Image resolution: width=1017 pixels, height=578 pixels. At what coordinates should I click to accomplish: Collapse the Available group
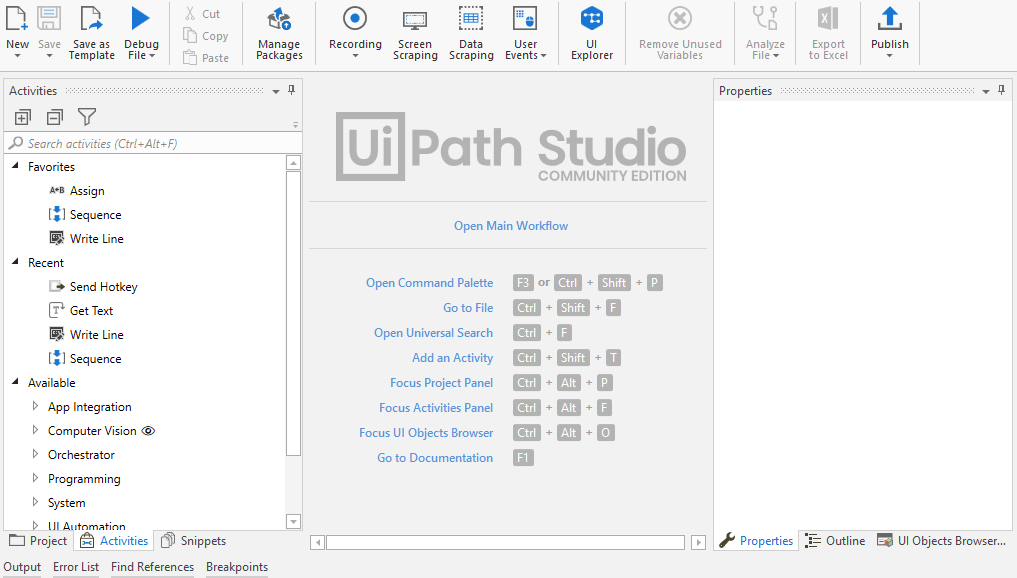click(x=16, y=382)
